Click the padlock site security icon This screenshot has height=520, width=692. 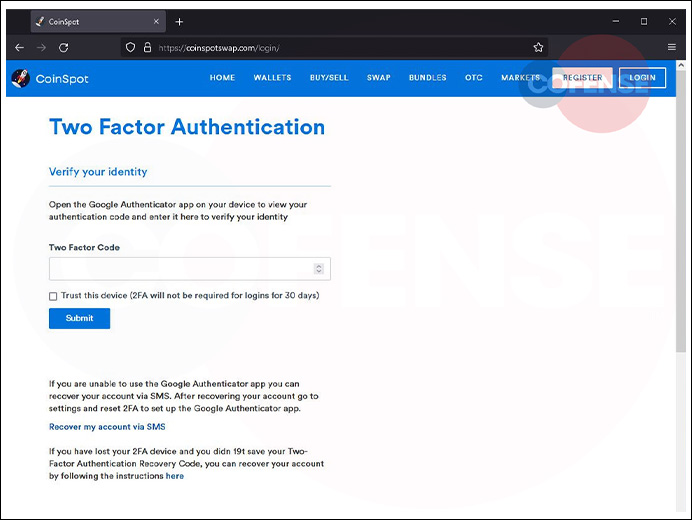146,47
